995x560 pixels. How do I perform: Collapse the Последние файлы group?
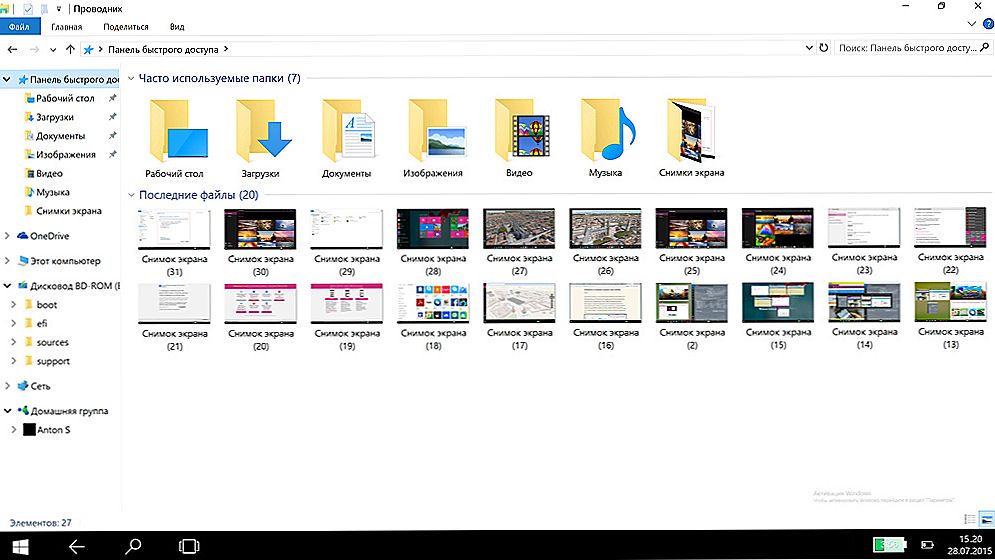(131, 195)
